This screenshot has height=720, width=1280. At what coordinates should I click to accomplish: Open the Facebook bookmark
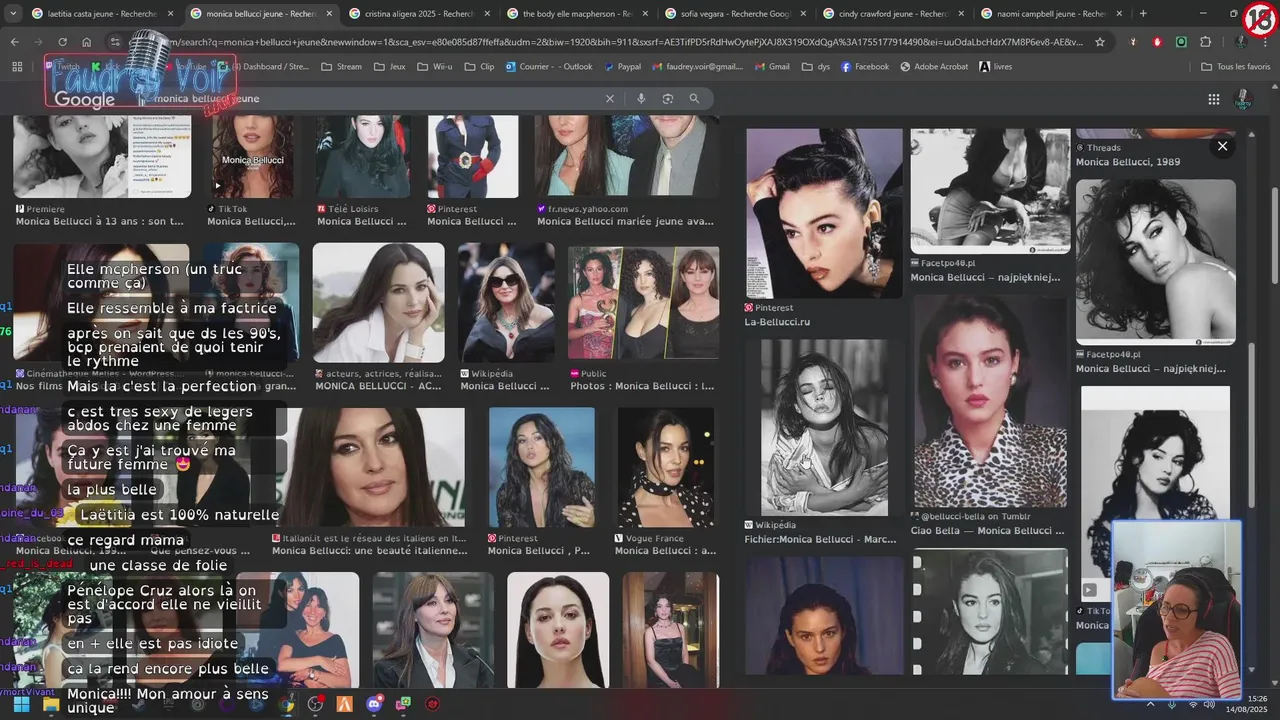tap(864, 67)
